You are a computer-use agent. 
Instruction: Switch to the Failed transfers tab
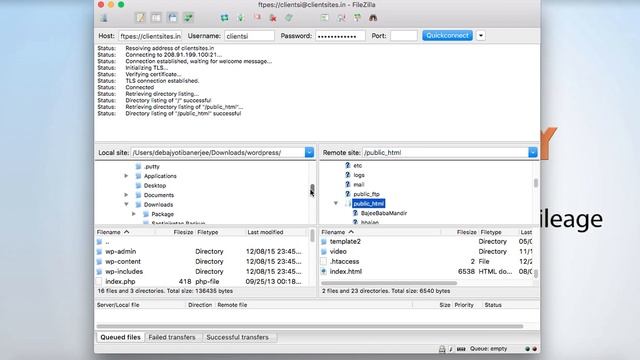pyautogui.click(x=172, y=337)
